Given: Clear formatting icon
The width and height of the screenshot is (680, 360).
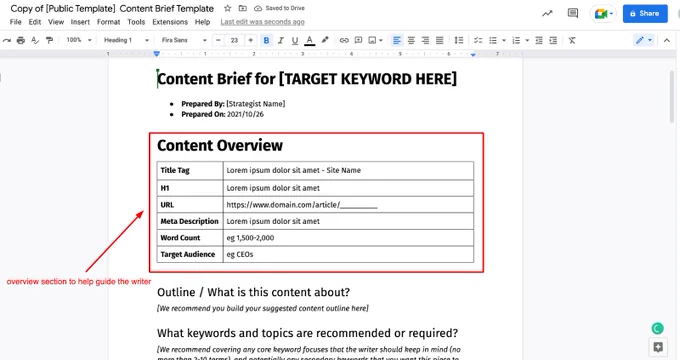Looking at the screenshot, I should (x=572, y=40).
